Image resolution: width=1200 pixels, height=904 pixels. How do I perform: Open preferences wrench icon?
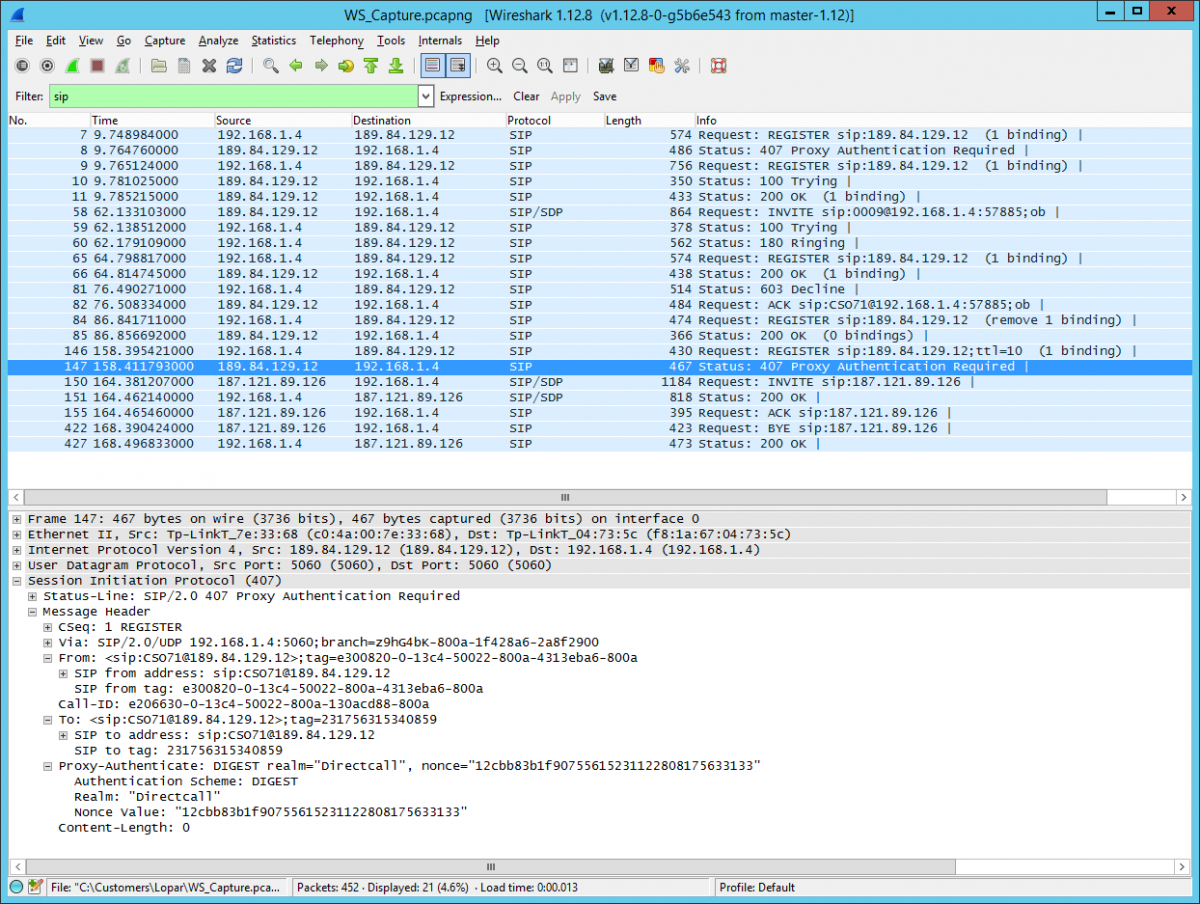coord(682,66)
